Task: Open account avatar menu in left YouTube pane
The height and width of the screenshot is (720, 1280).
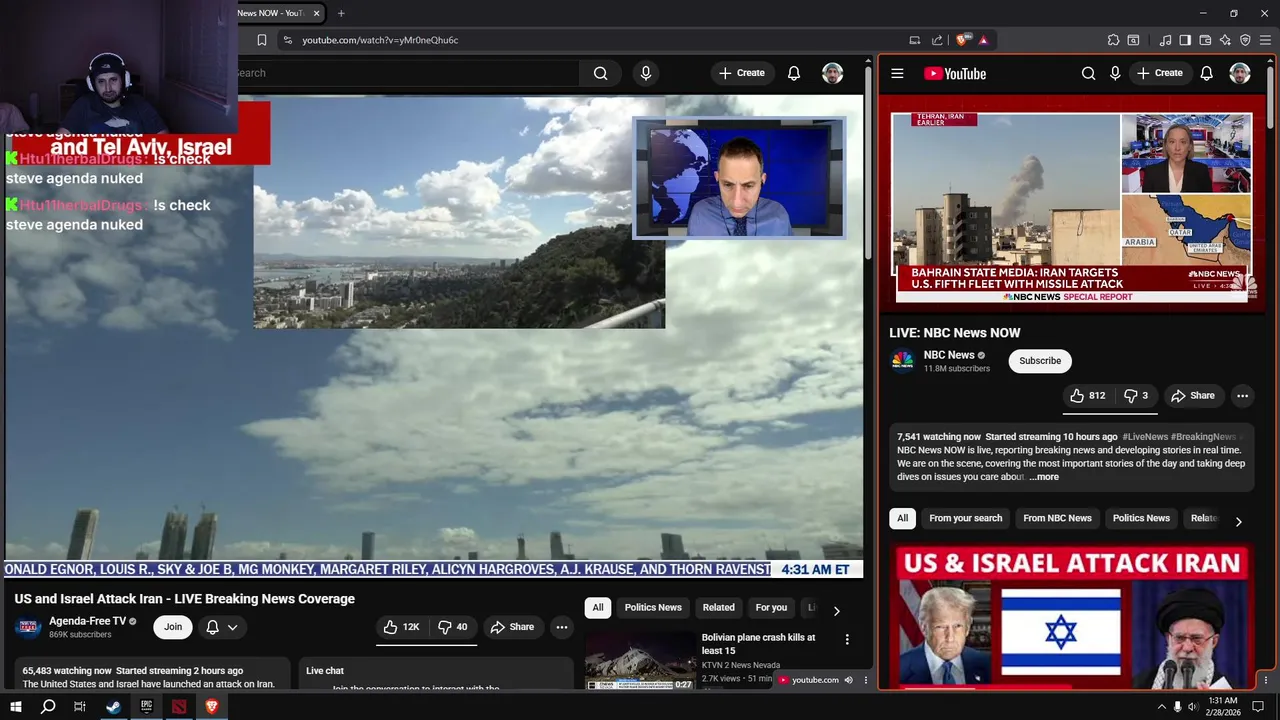Action: pos(832,73)
